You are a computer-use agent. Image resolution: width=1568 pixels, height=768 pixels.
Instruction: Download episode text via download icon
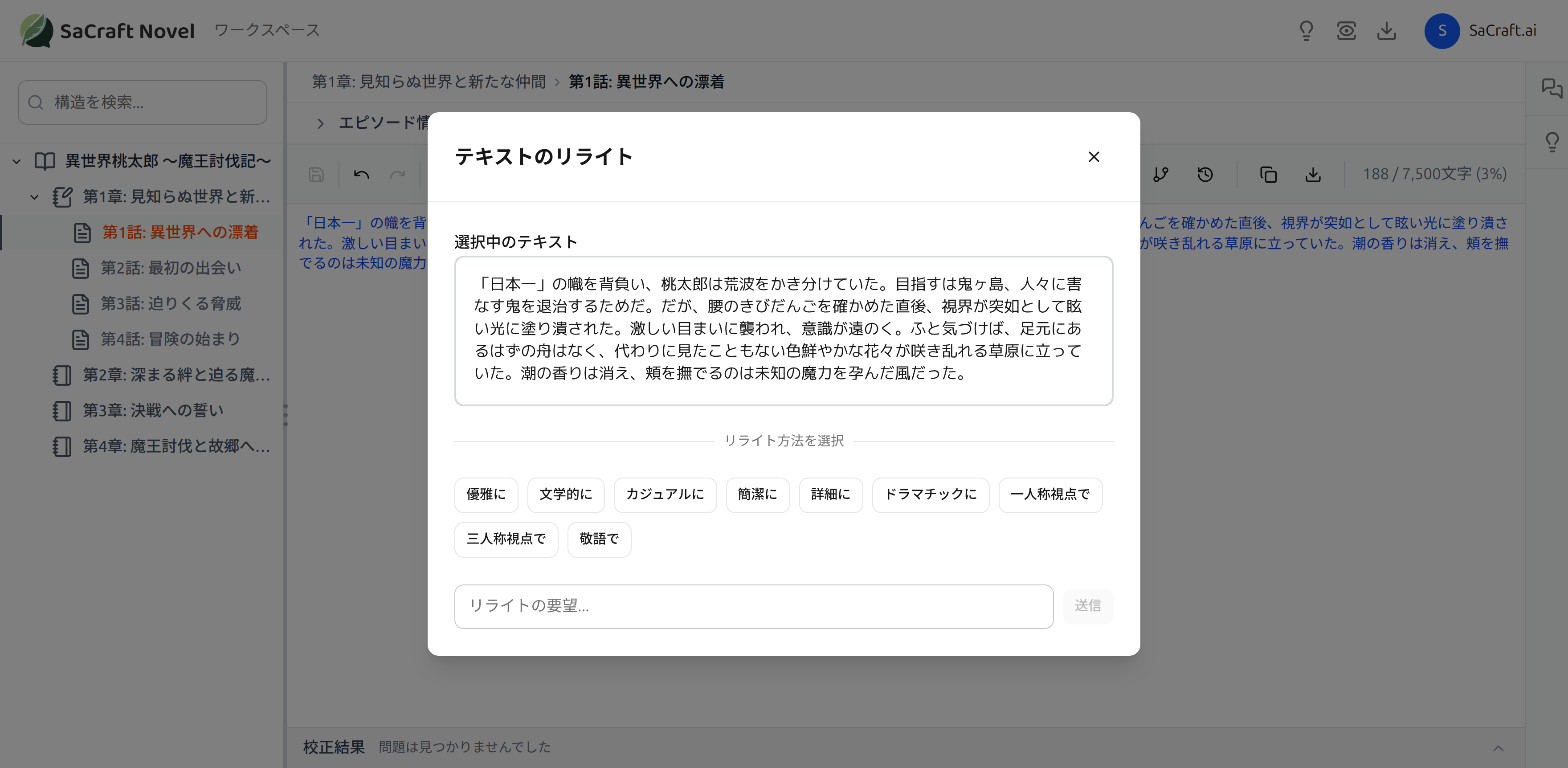tap(1313, 175)
